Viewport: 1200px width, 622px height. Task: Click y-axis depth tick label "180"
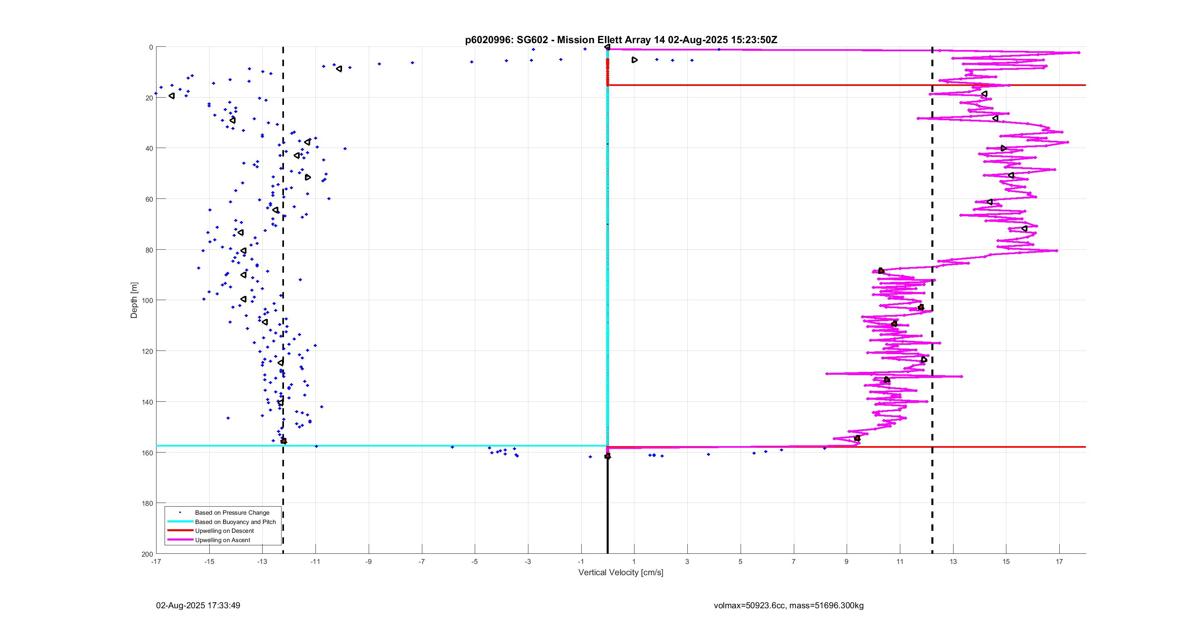point(146,503)
